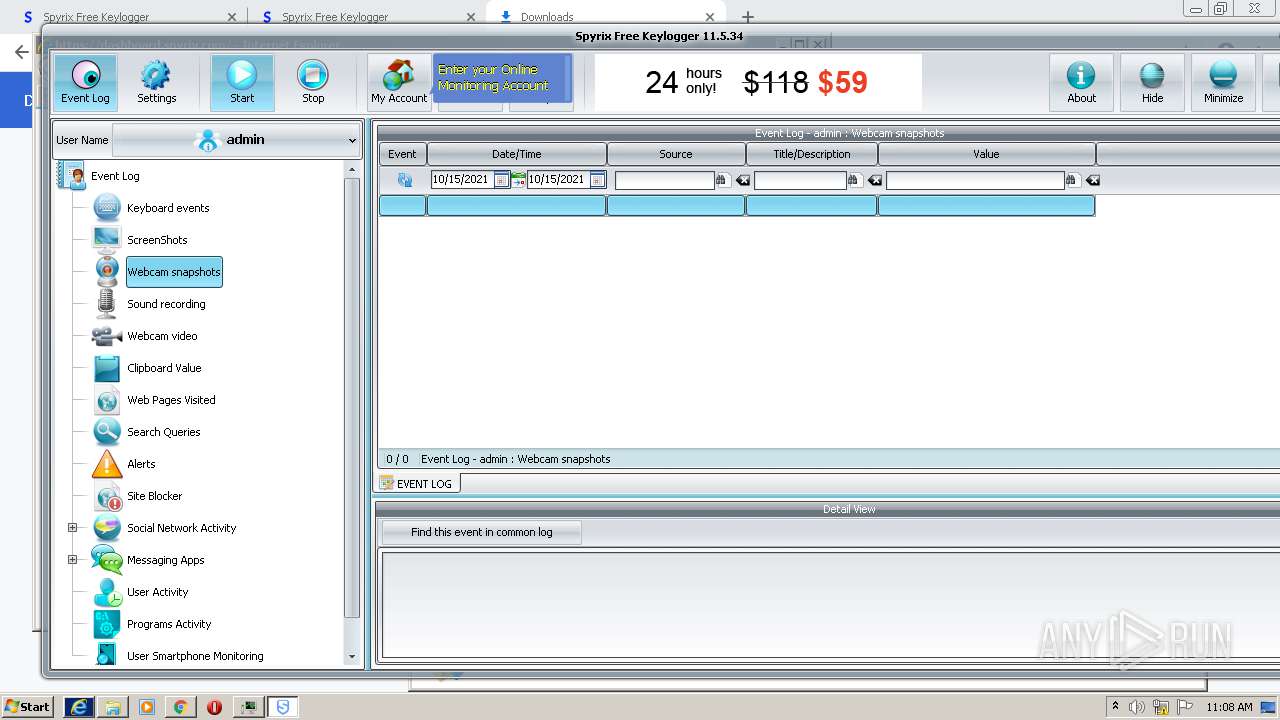Sort by the Source column header
This screenshot has height=720, width=1280.
click(676, 154)
